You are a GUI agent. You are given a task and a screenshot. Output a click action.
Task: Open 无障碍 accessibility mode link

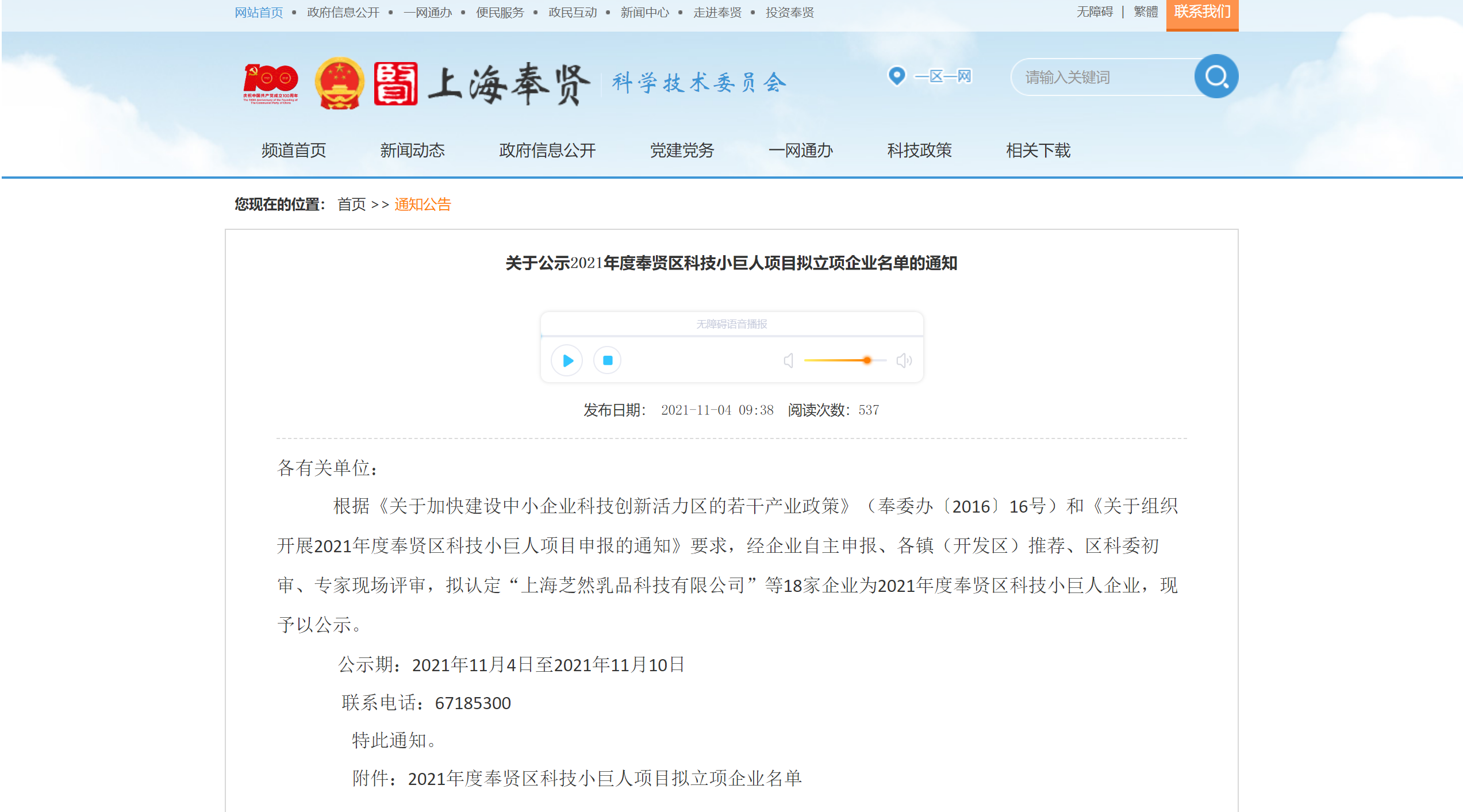[1095, 12]
